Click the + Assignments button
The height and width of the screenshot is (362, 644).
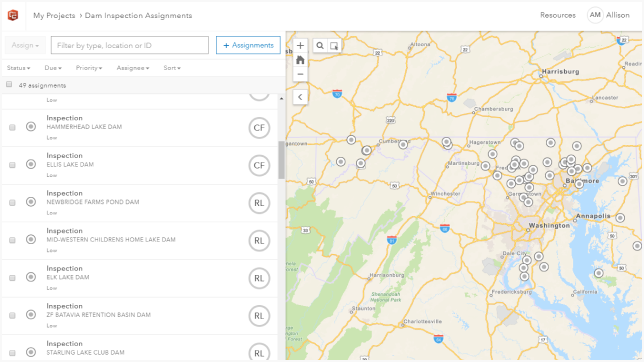tap(248, 45)
